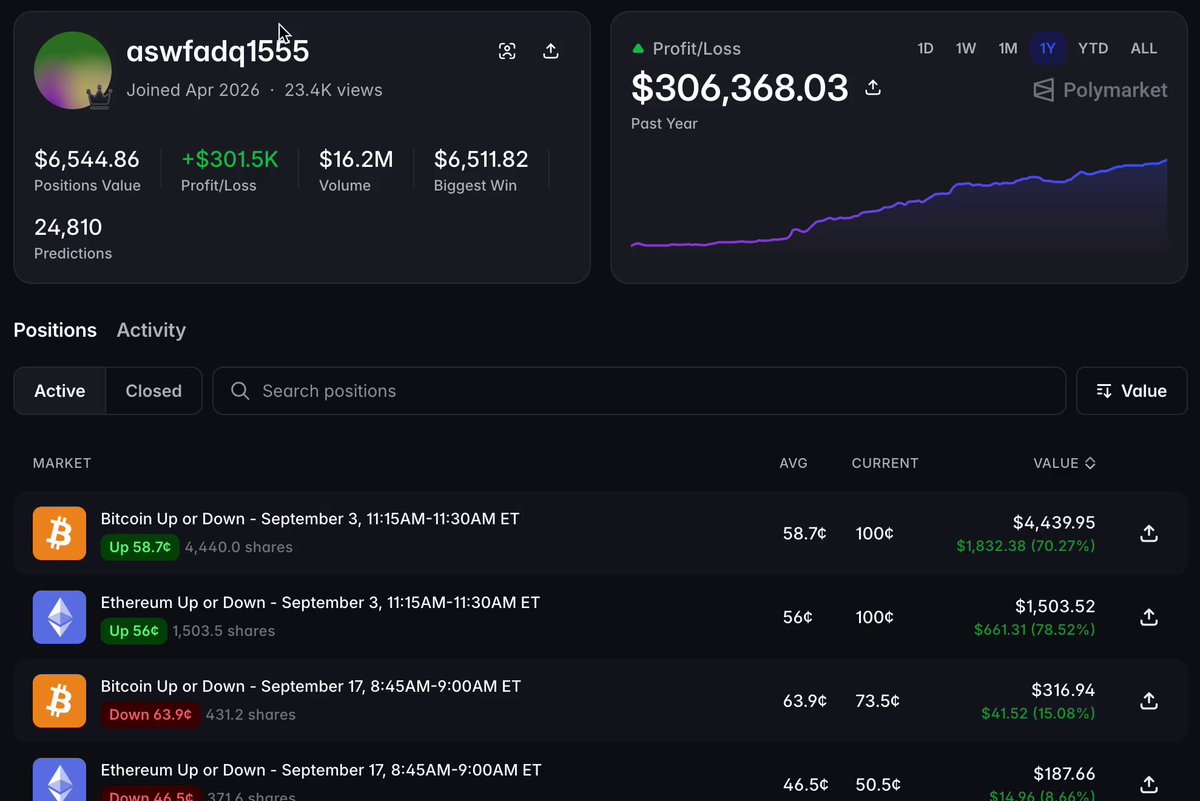
Task: Click the green Up 56¢ badge
Action: (134, 631)
